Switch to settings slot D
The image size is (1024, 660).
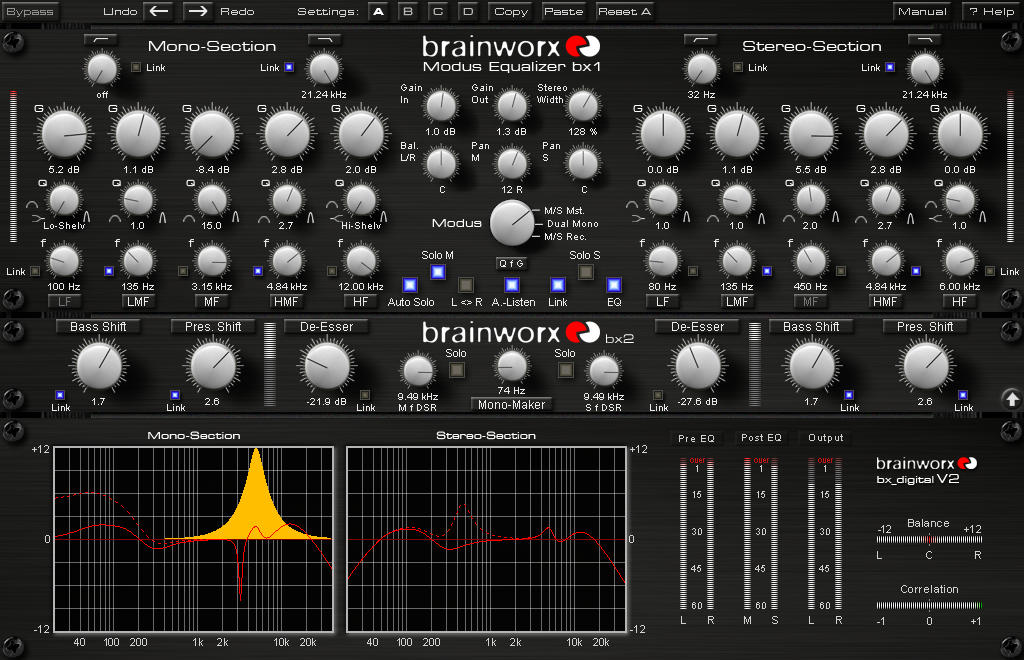[467, 11]
